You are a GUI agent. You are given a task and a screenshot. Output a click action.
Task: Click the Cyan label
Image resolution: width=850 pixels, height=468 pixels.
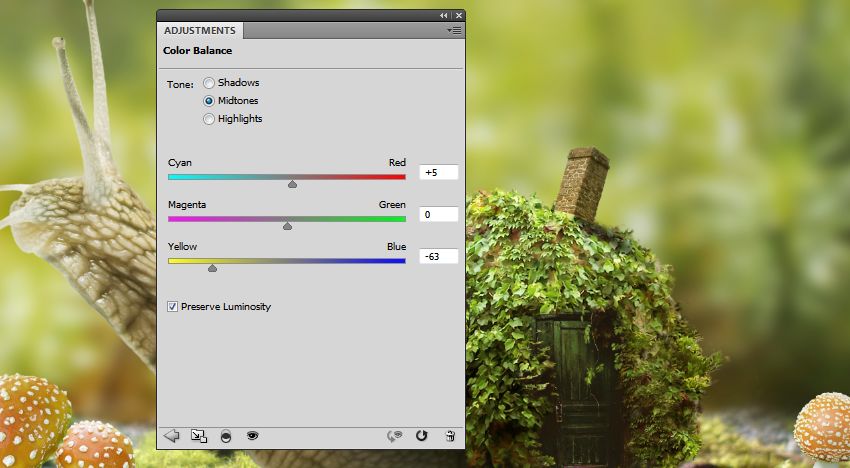[179, 163]
